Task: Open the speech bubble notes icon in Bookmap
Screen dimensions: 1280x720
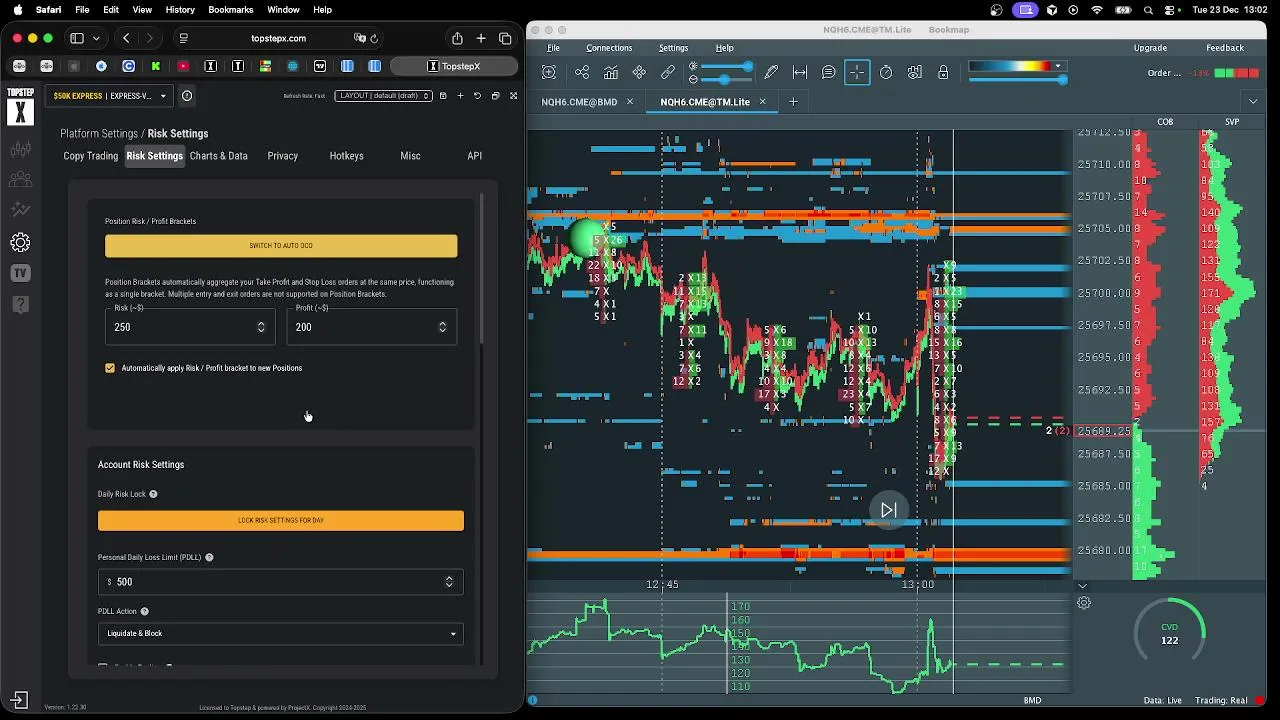Action: (829, 72)
